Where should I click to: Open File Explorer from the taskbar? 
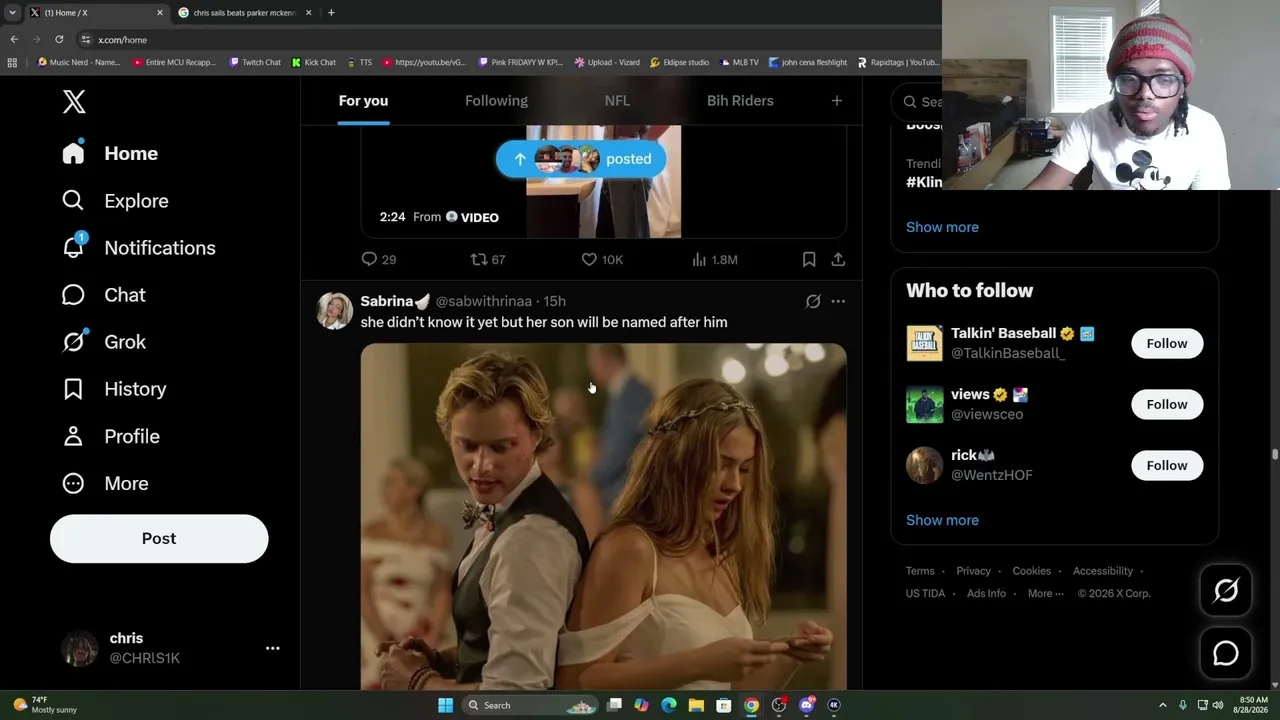point(696,705)
